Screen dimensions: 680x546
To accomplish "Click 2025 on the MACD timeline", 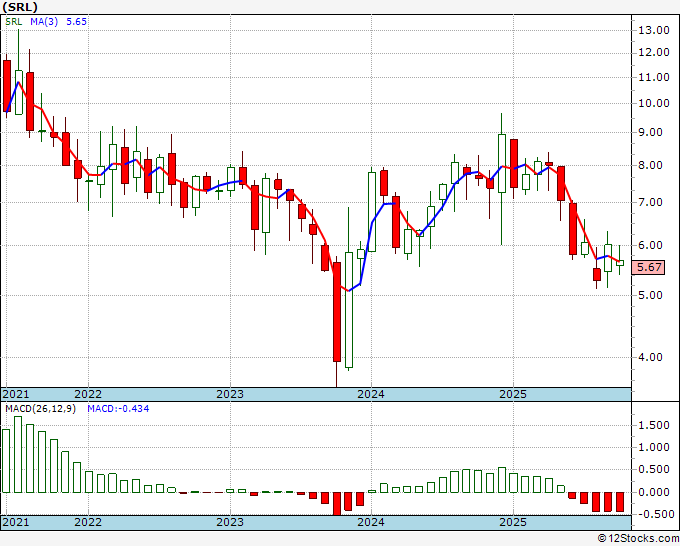I will 513,522.
